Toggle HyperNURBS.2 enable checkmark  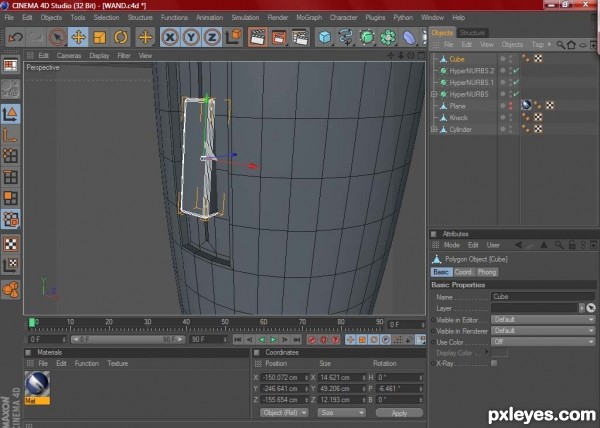(516, 71)
